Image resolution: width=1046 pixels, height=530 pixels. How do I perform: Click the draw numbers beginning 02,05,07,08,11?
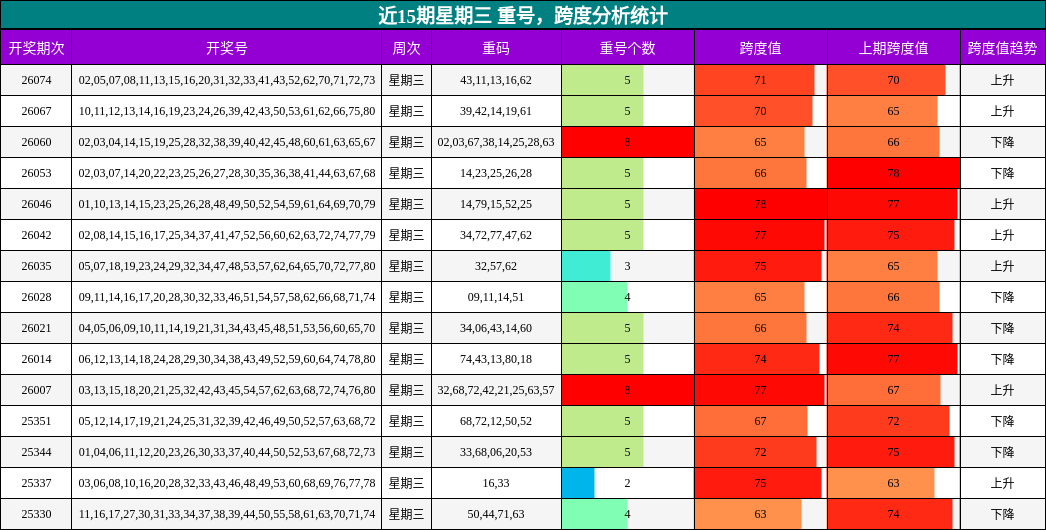(227, 80)
